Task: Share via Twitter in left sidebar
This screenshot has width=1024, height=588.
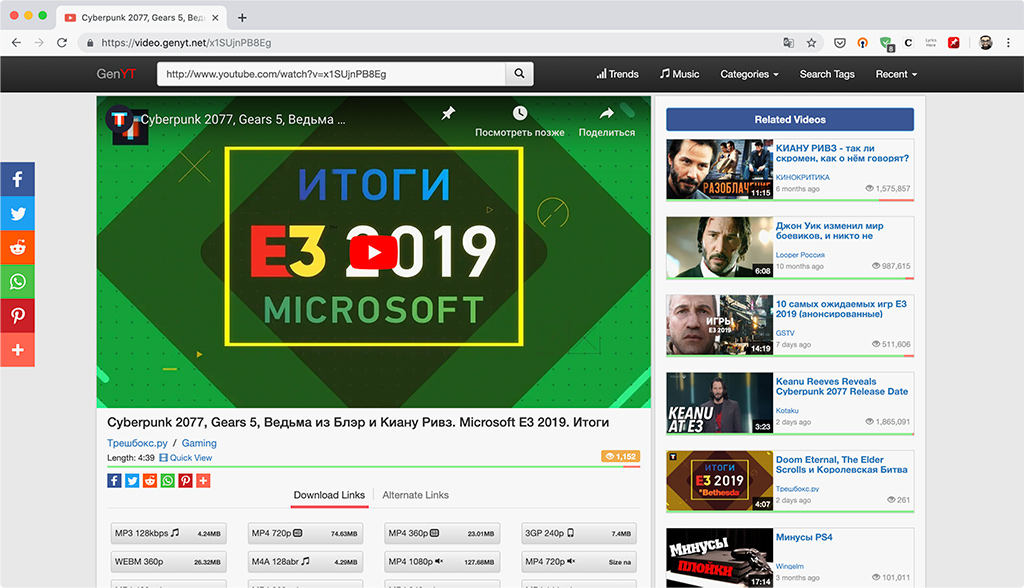Action: point(18,213)
